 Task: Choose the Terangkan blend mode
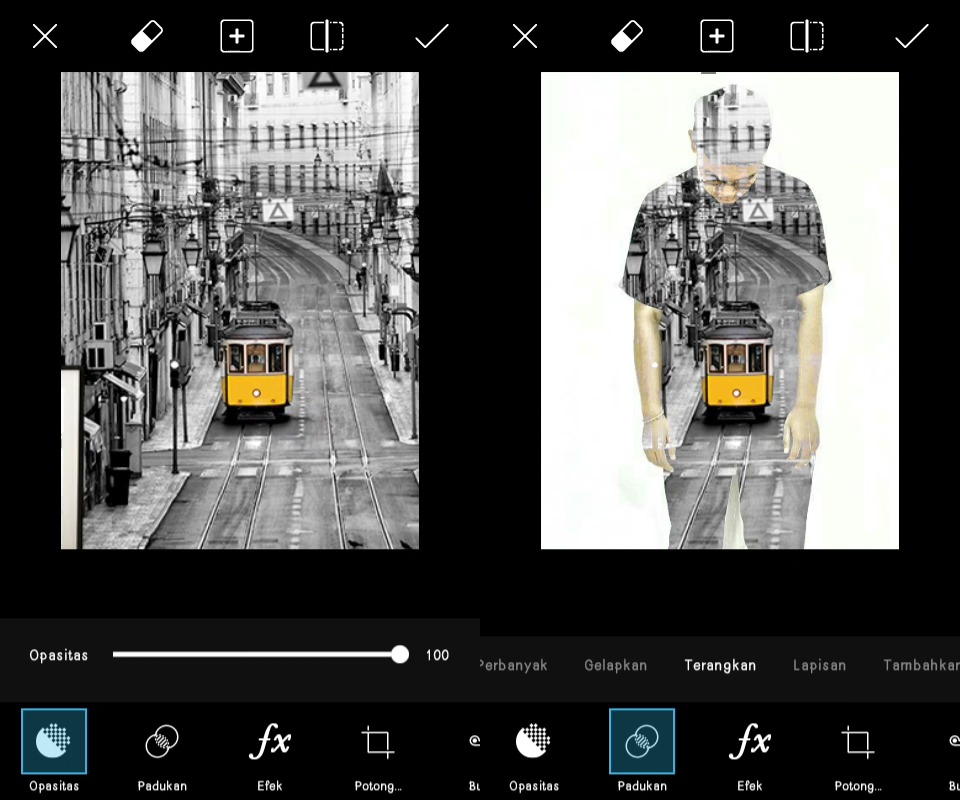(x=720, y=665)
